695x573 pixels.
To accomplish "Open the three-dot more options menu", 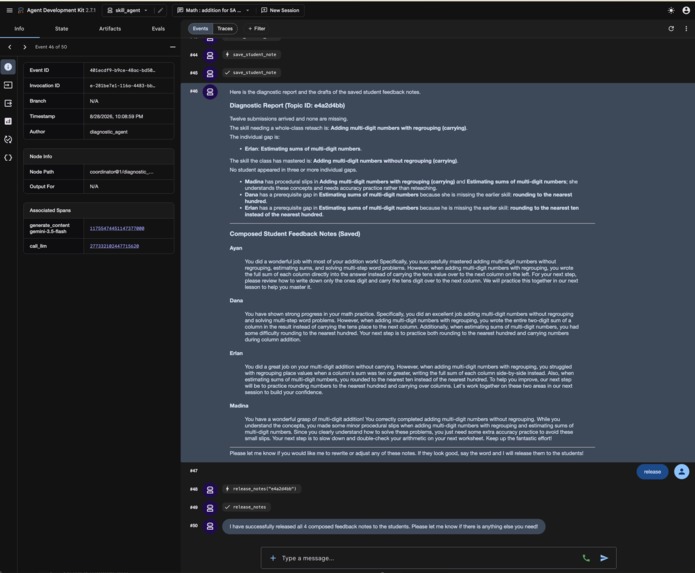I will (686, 28).
